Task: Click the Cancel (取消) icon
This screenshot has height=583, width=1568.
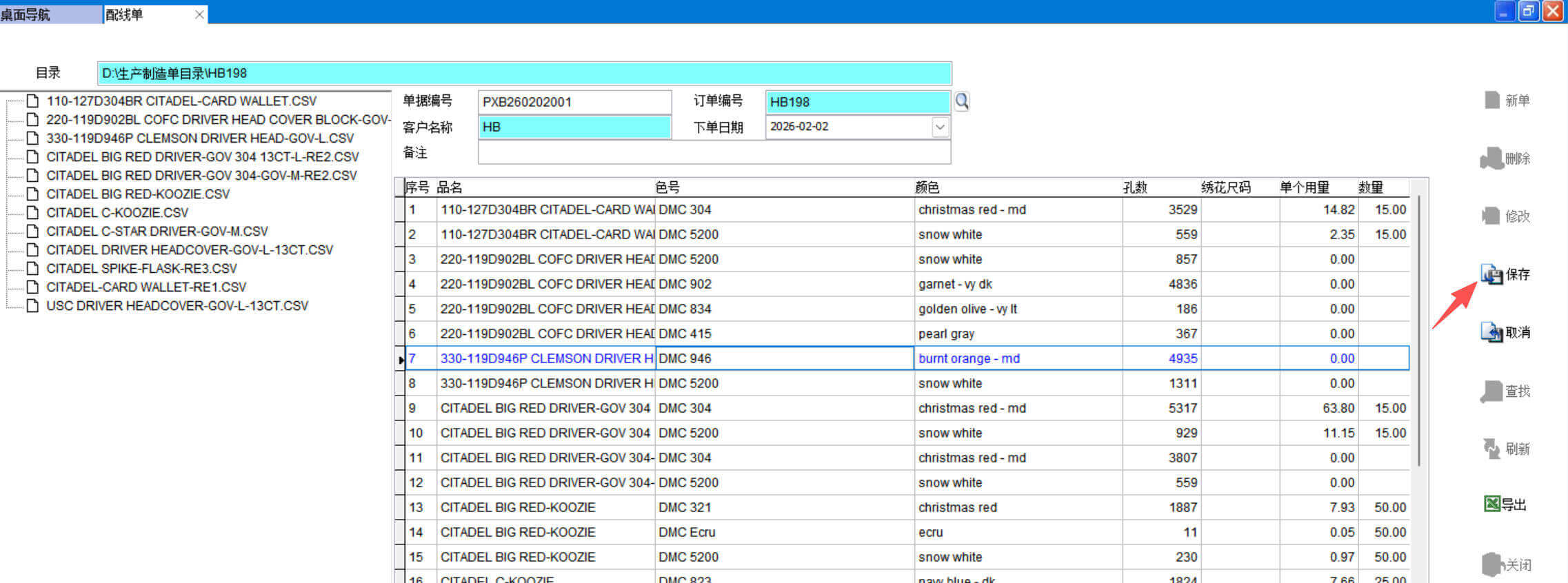Action: click(1491, 332)
